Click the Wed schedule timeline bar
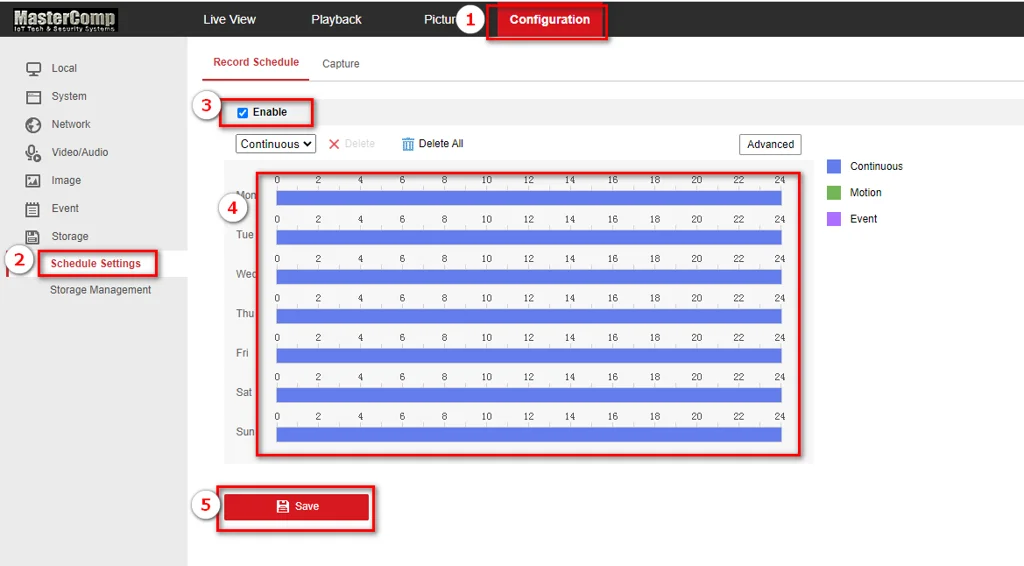The height and width of the screenshot is (566, 1024). [x=528, y=277]
